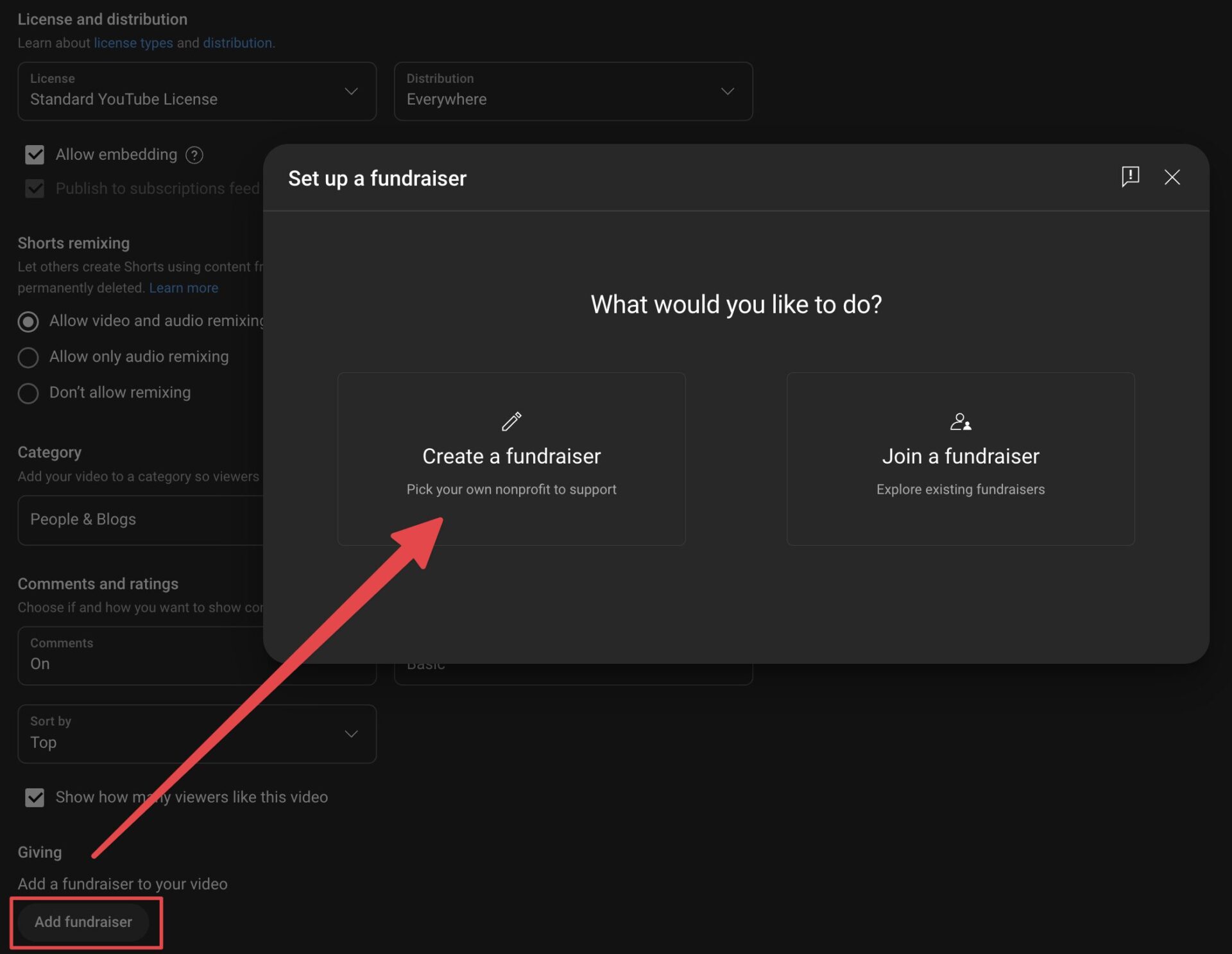This screenshot has height=954, width=1232.
Task: Choose Allow video and audio remixing
Action: pyautogui.click(x=28, y=321)
